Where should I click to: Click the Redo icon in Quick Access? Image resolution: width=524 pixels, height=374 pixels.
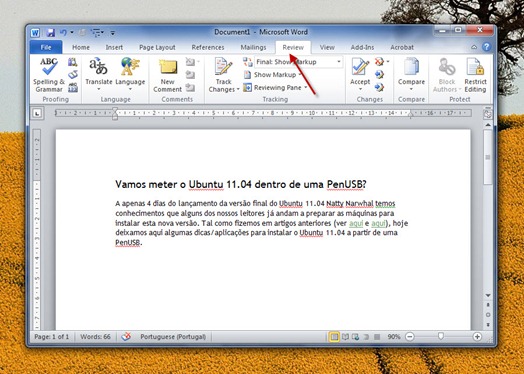pyautogui.click(x=82, y=32)
